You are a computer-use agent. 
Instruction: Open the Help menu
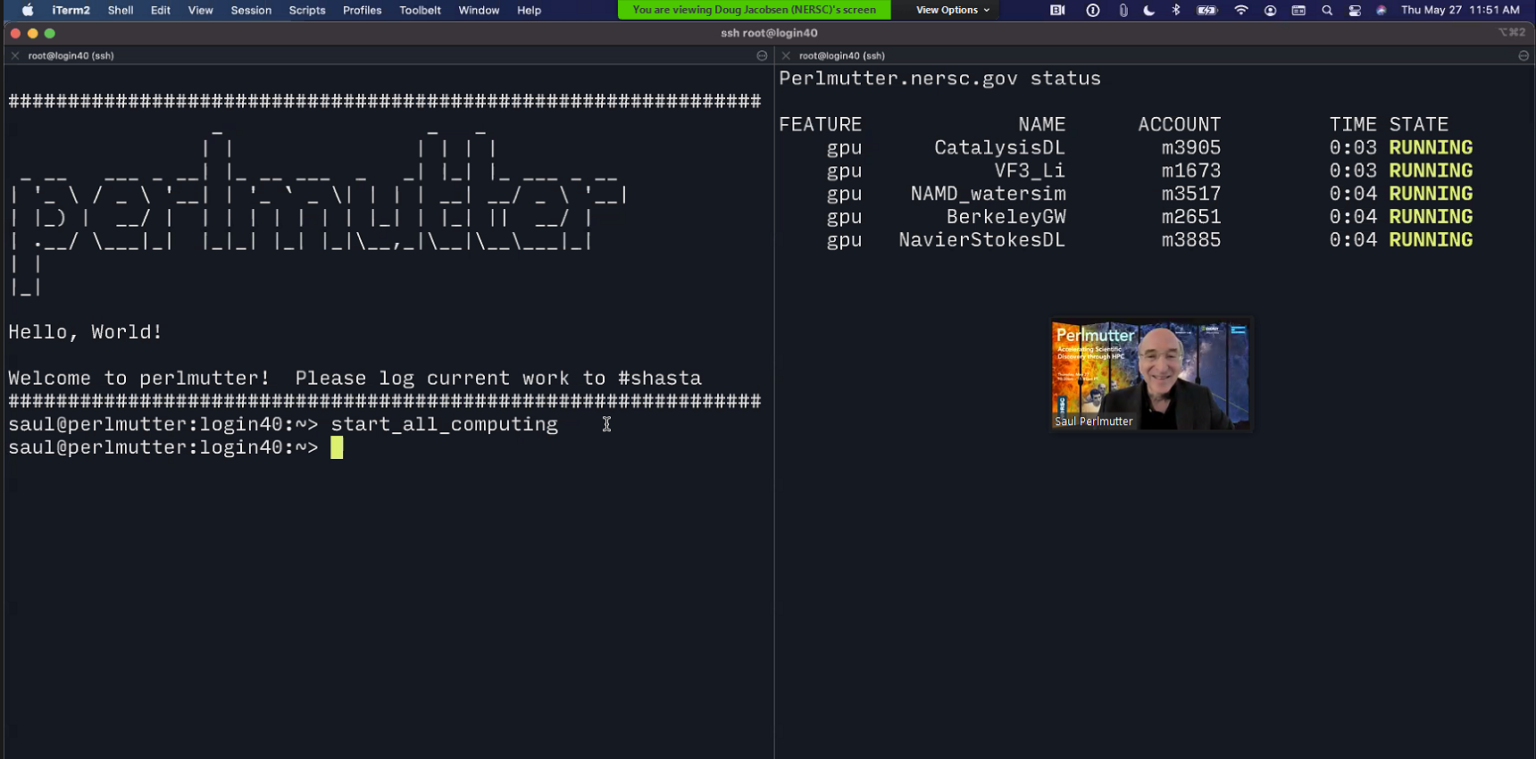pos(529,10)
